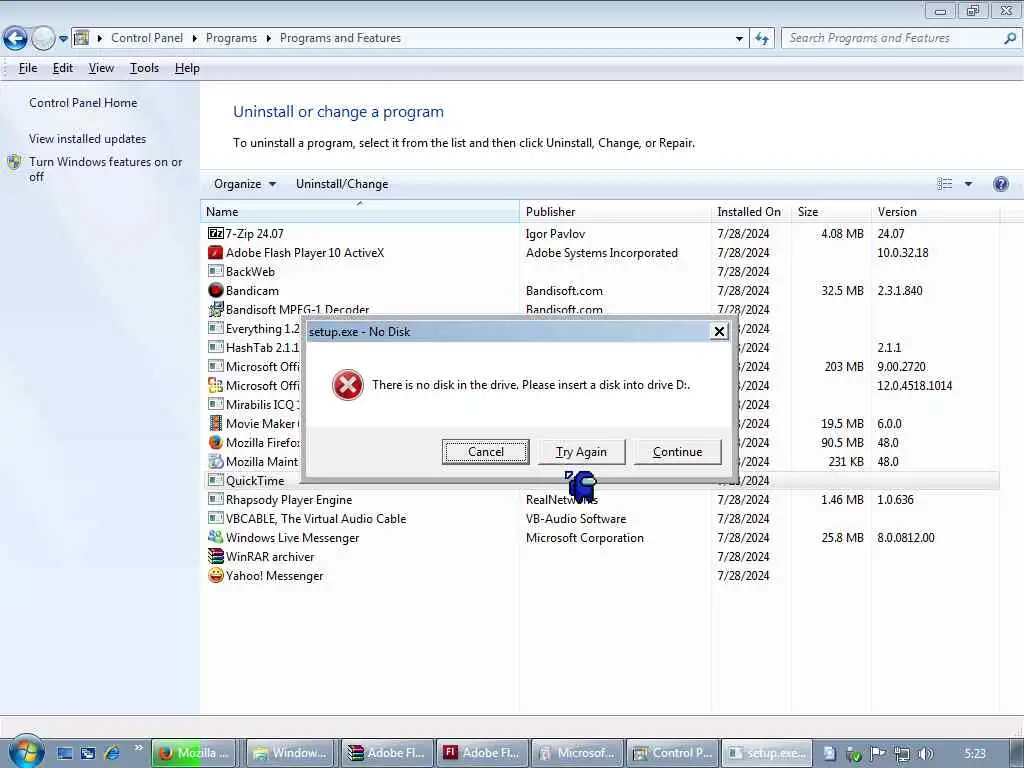Image resolution: width=1024 pixels, height=768 pixels.
Task: Click the Action Center flag tray icon
Action: pos(878,754)
